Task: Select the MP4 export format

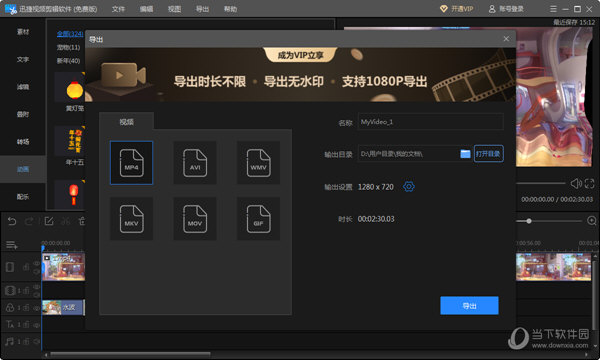Action: pyautogui.click(x=131, y=163)
